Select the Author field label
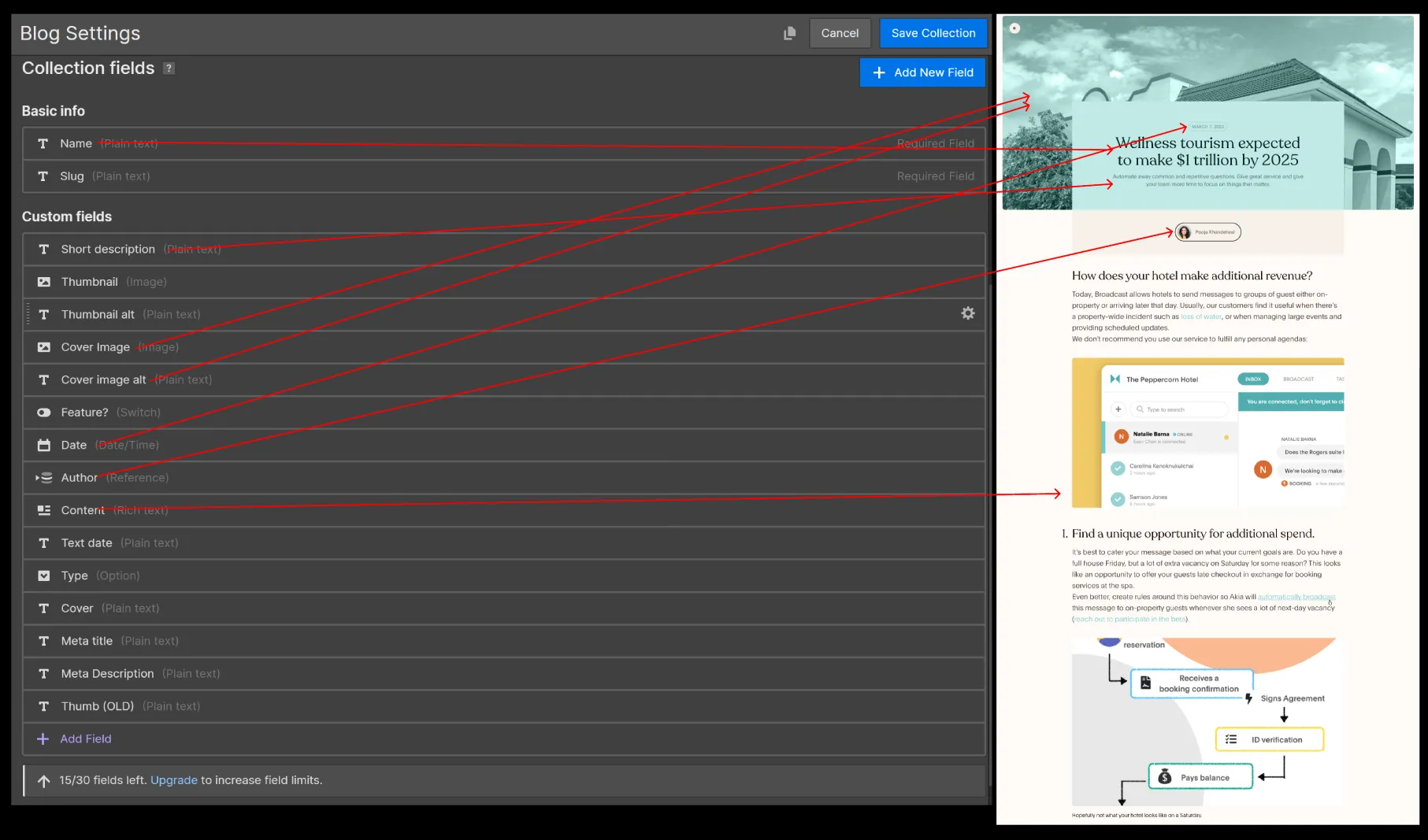The height and width of the screenshot is (840, 1428). pos(80,478)
